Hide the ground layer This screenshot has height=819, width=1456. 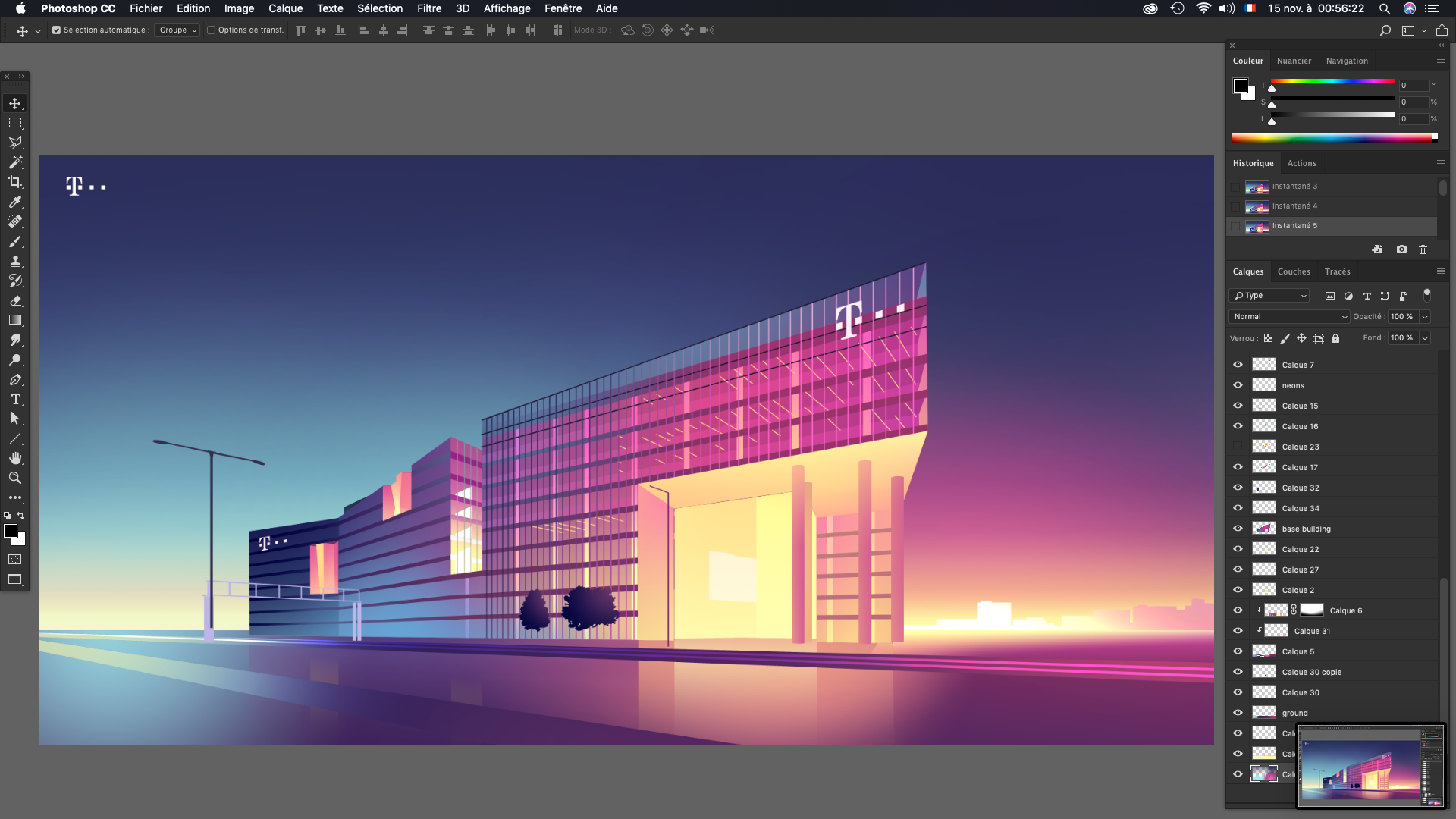pyautogui.click(x=1238, y=713)
